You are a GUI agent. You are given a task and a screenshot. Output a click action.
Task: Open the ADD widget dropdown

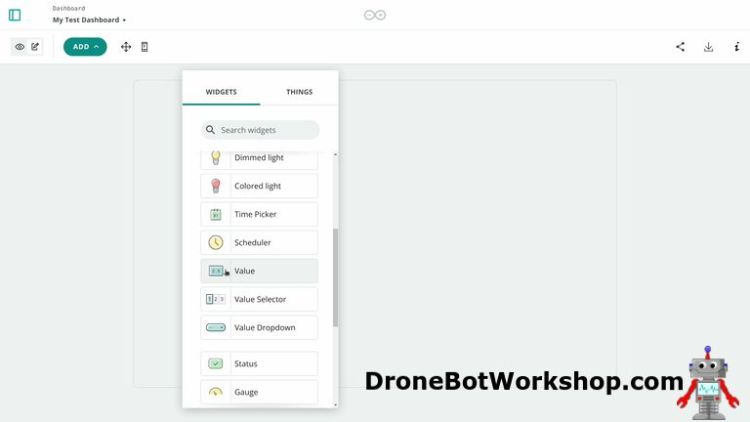coord(85,47)
